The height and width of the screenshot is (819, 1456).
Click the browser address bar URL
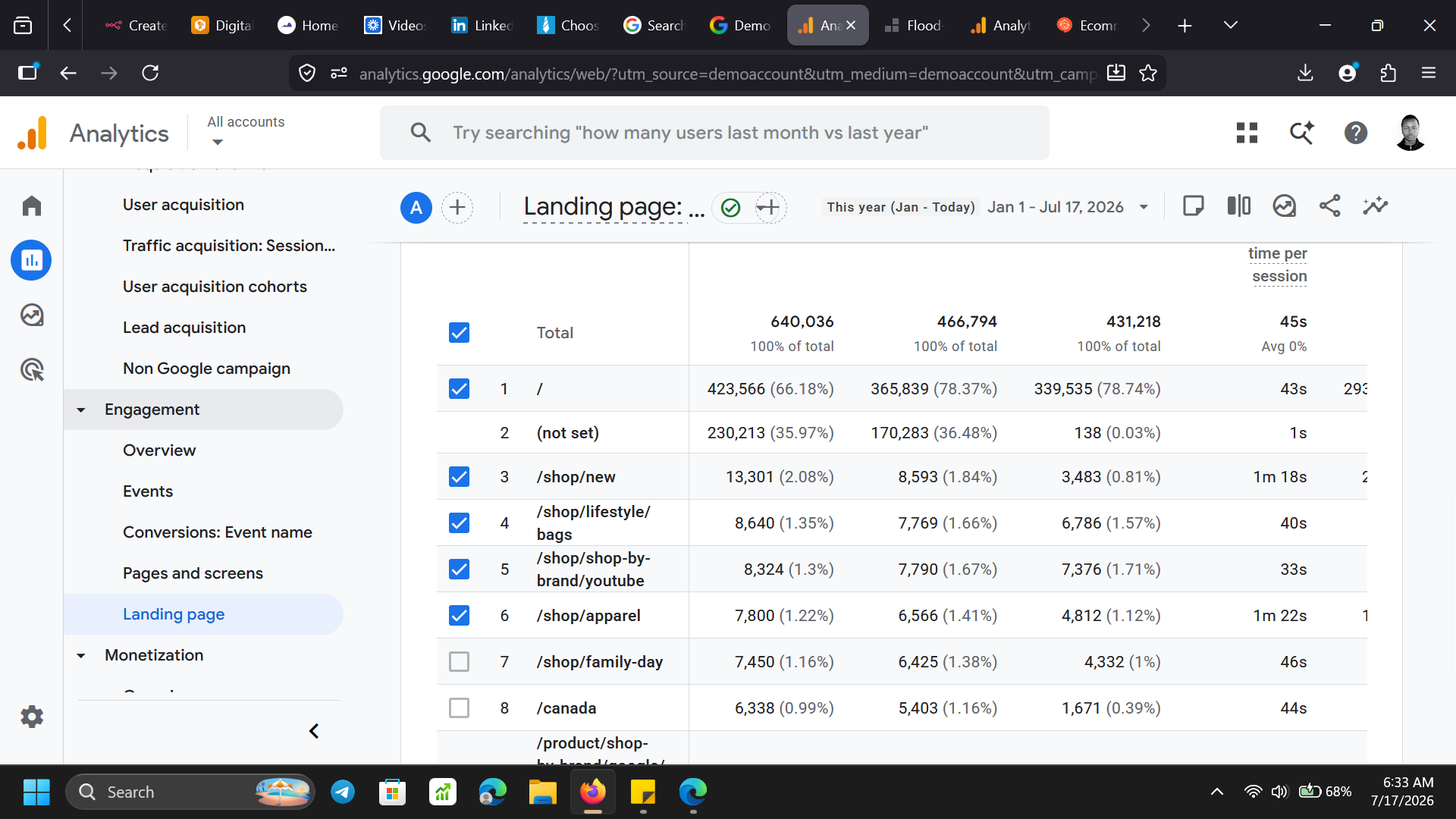(x=726, y=74)
